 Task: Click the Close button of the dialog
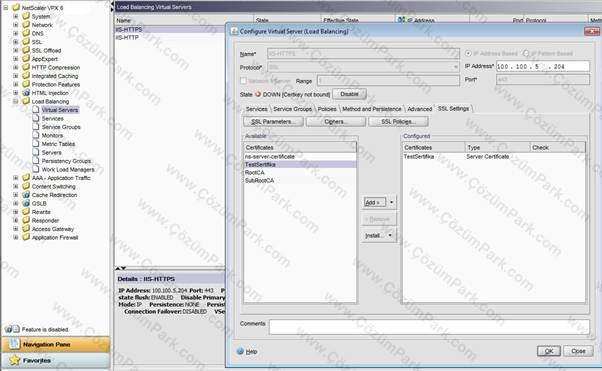[x=578, y=351]
